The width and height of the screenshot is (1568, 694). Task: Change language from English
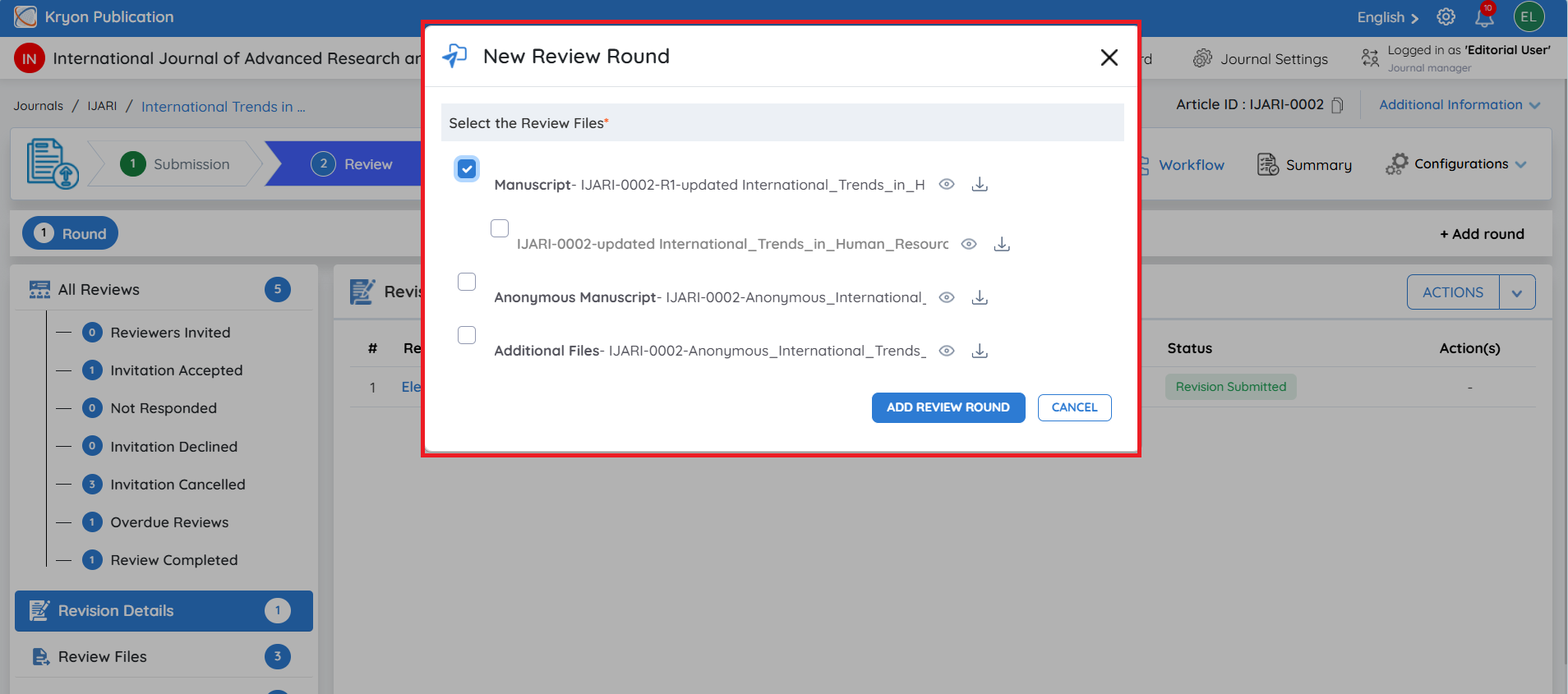pos(1387,17)
